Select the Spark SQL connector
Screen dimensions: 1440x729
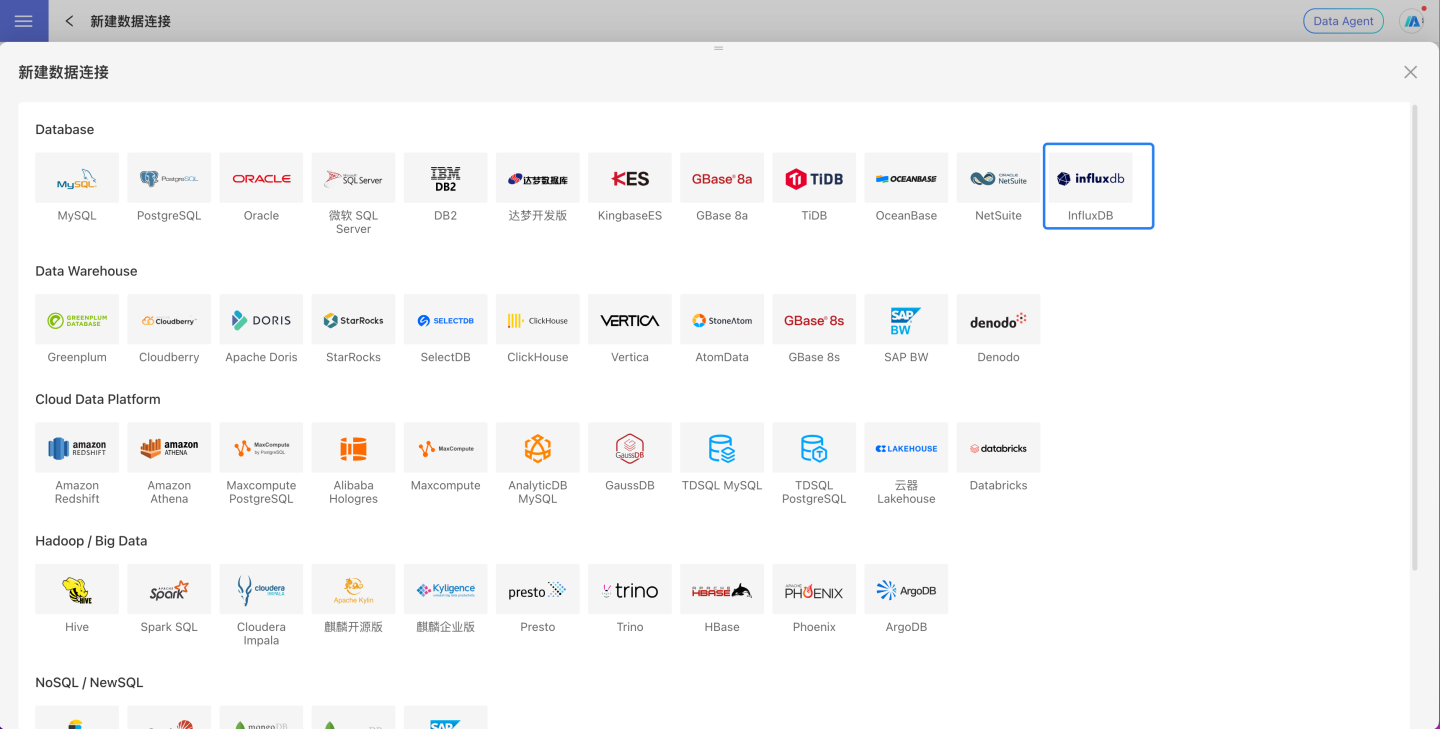[x=169, y=590]
